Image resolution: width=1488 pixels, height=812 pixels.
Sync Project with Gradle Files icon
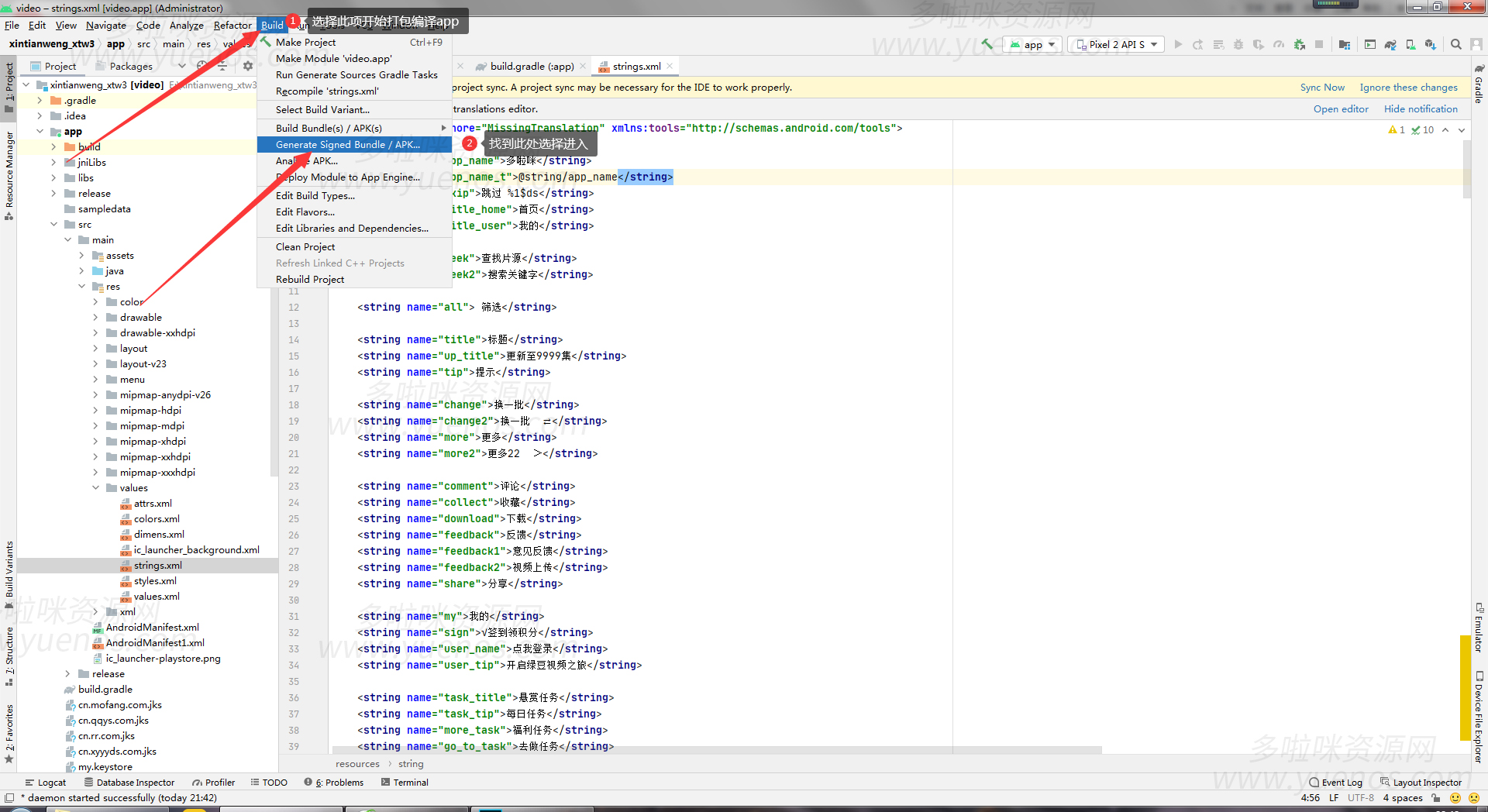click(x=1390, y=44)
